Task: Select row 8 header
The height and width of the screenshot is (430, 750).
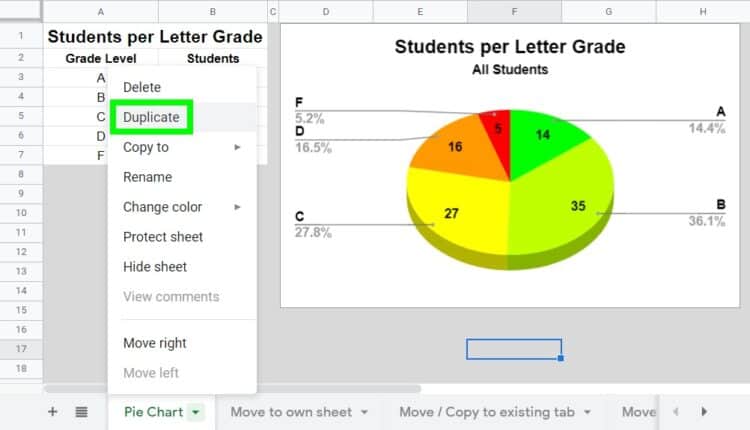Action: [21, 174]
